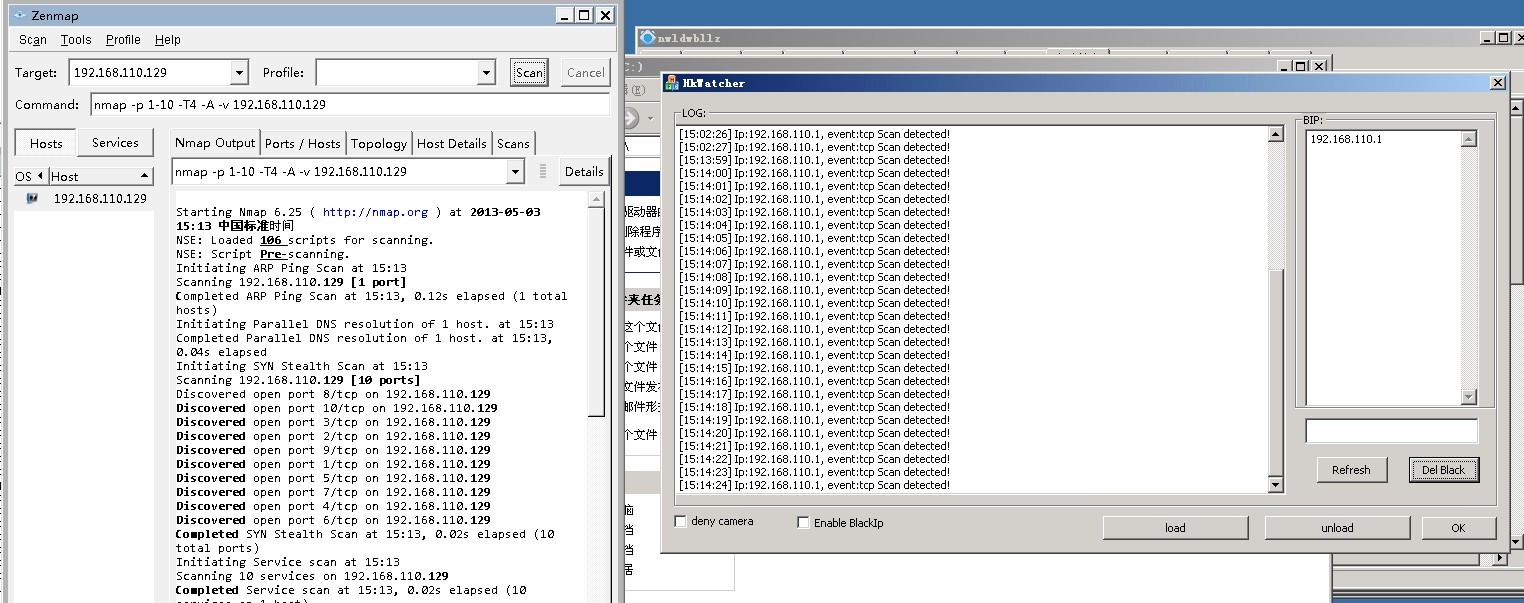
Task: Click the sort arrow in OS column header
Action: pos(41,176)
